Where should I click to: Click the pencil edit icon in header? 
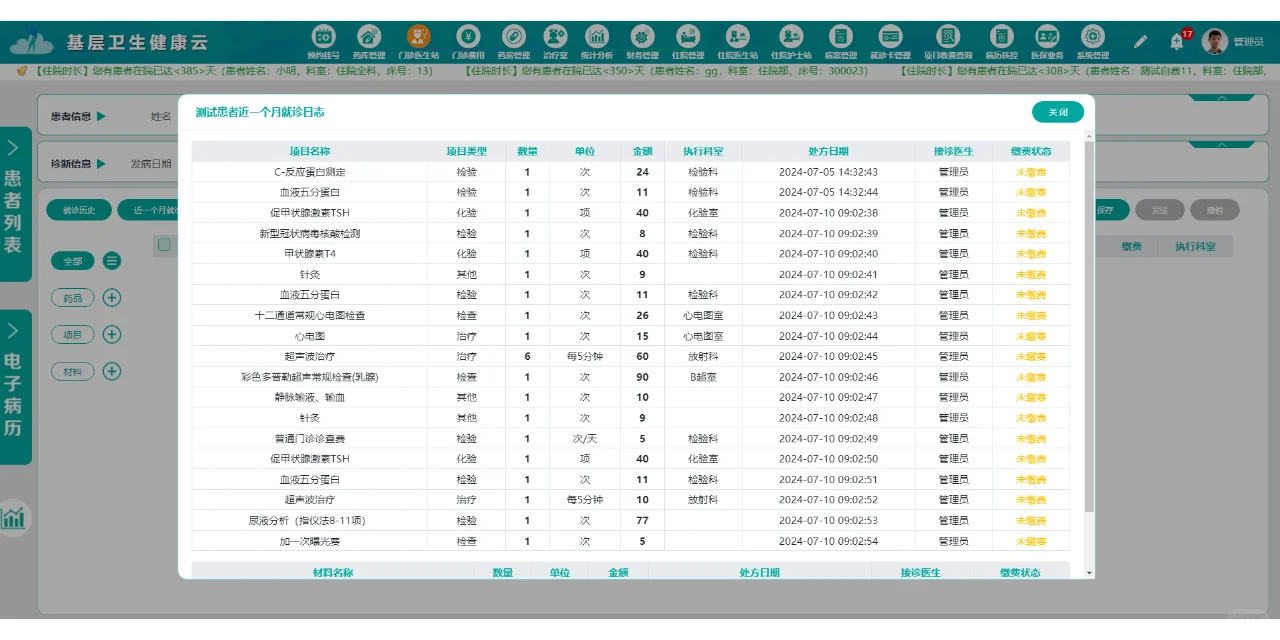[x=1141, y=42]
